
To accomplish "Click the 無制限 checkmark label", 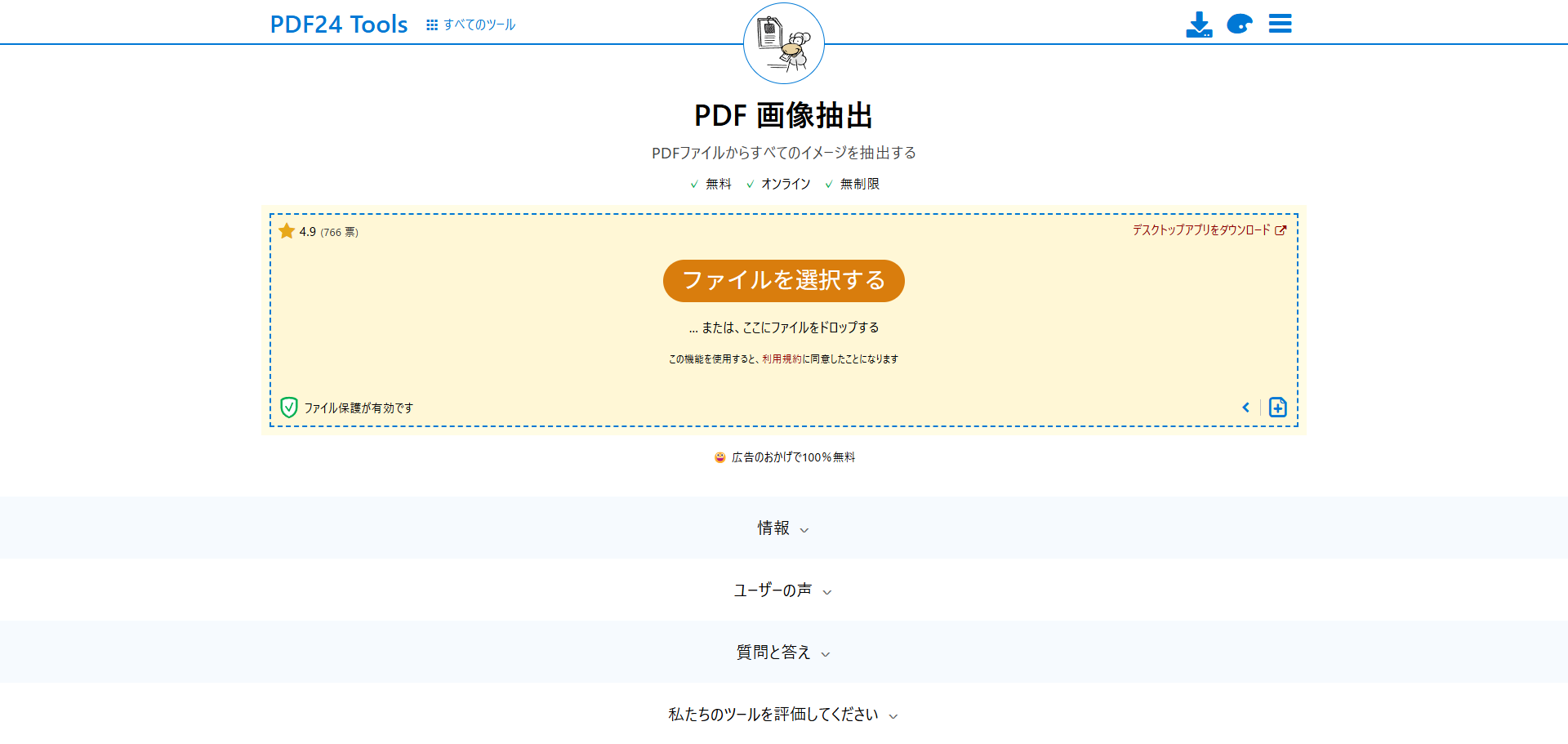I will (x=852, y=184).
